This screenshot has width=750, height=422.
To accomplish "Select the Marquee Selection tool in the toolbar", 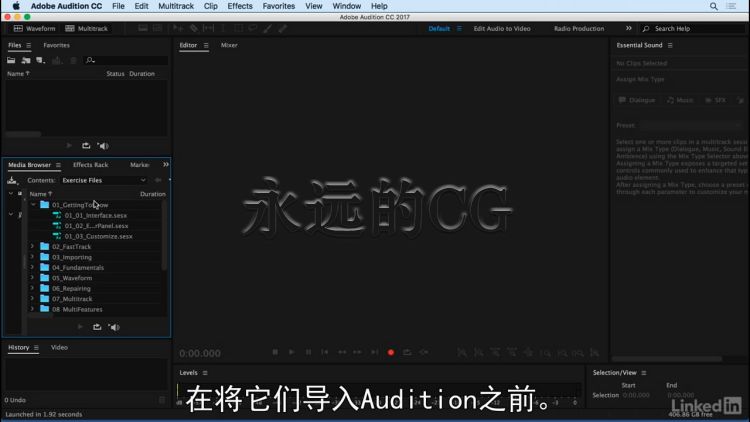I will coord(238,28).
